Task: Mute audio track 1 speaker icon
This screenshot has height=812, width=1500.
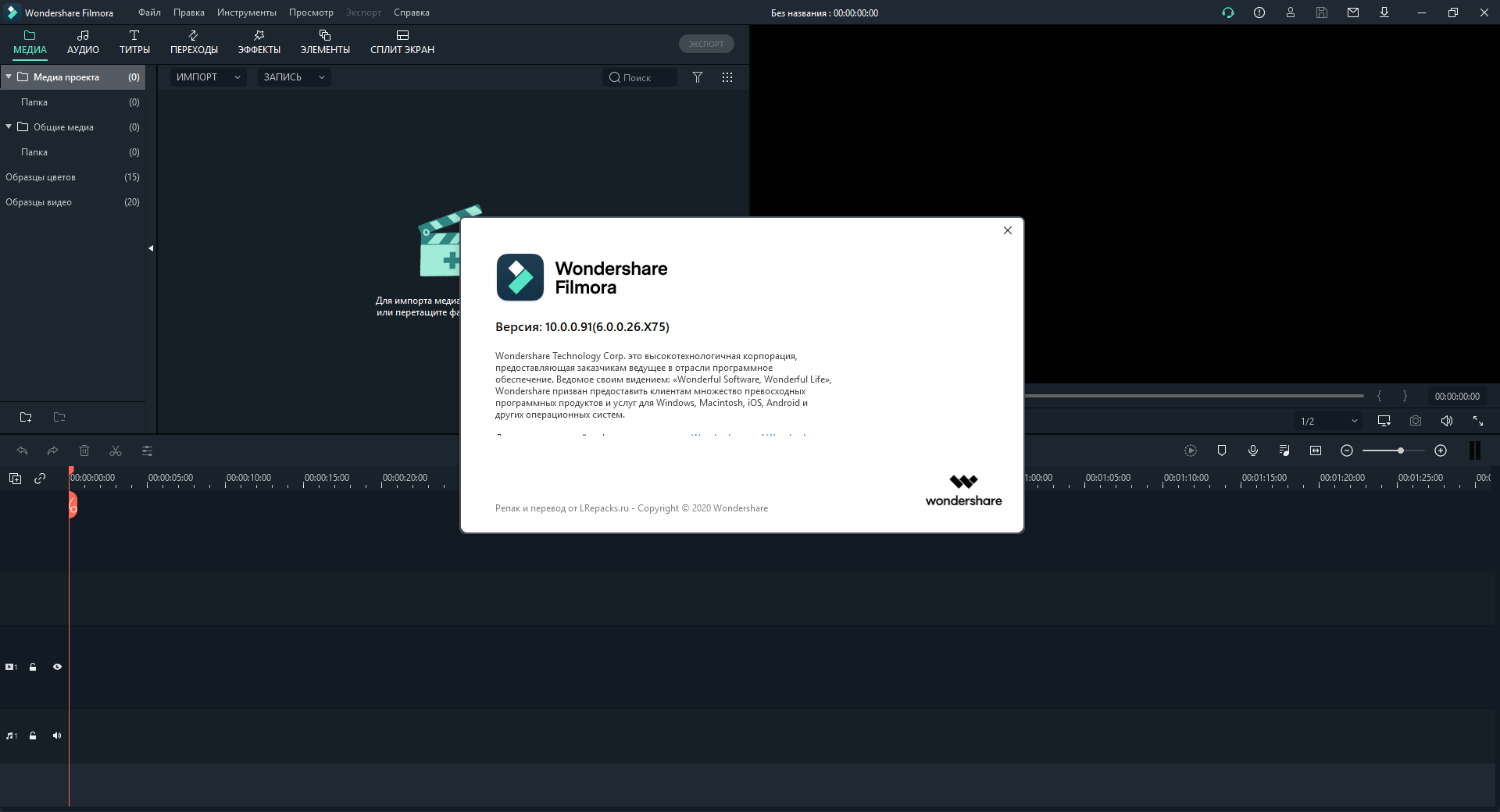Action: coord(57,735)
